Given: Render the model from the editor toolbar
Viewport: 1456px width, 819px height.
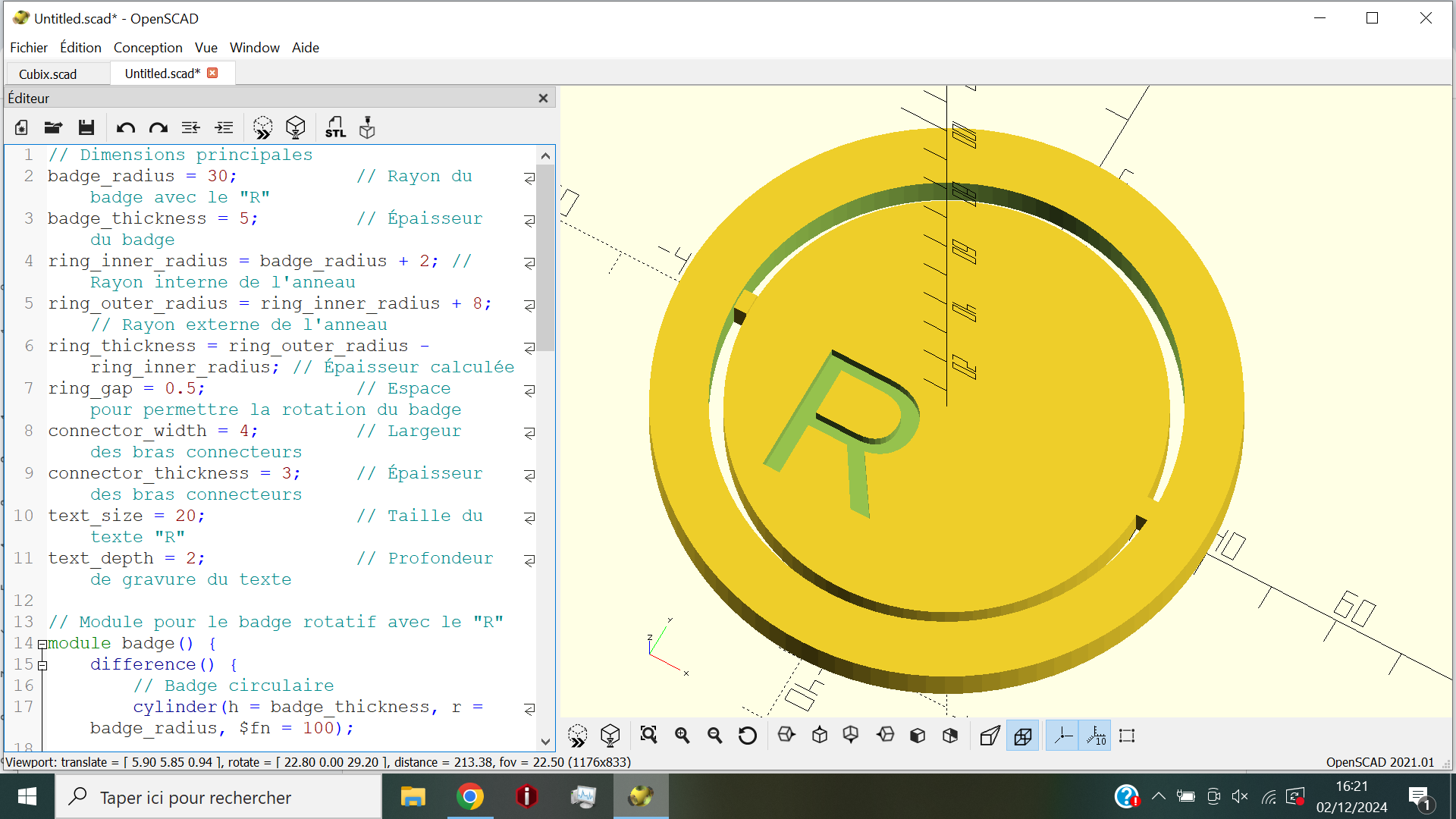Looking at the screenshot, I should 296,128.
